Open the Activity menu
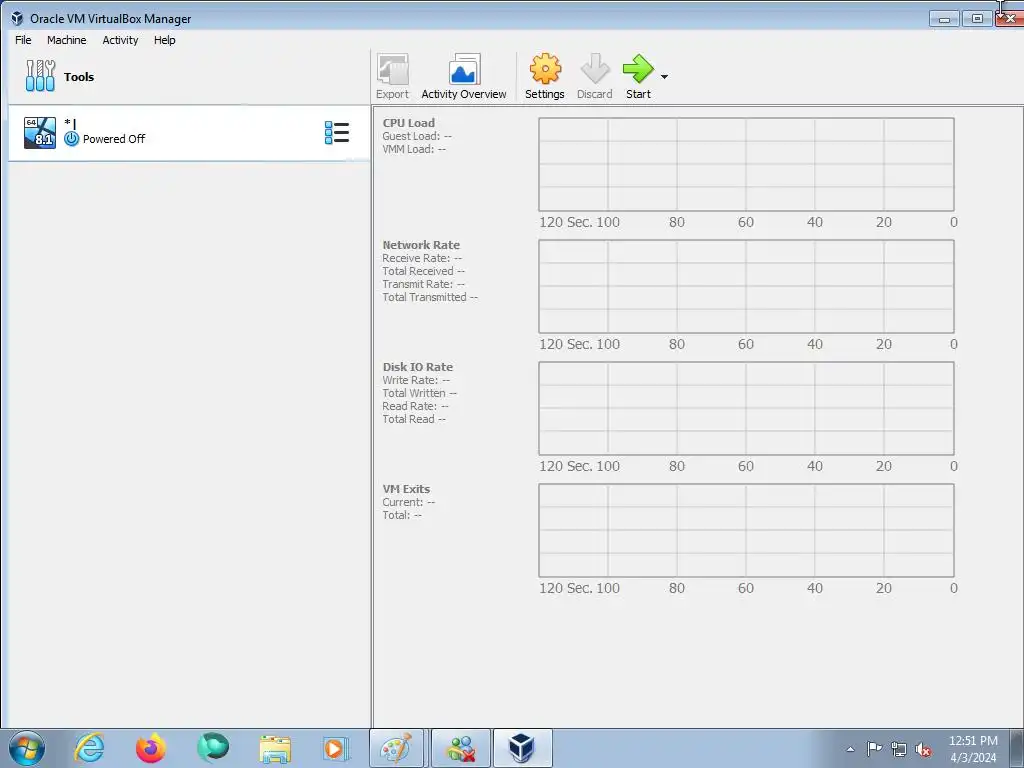1024x768 pixels. click(x=120, y=40)
